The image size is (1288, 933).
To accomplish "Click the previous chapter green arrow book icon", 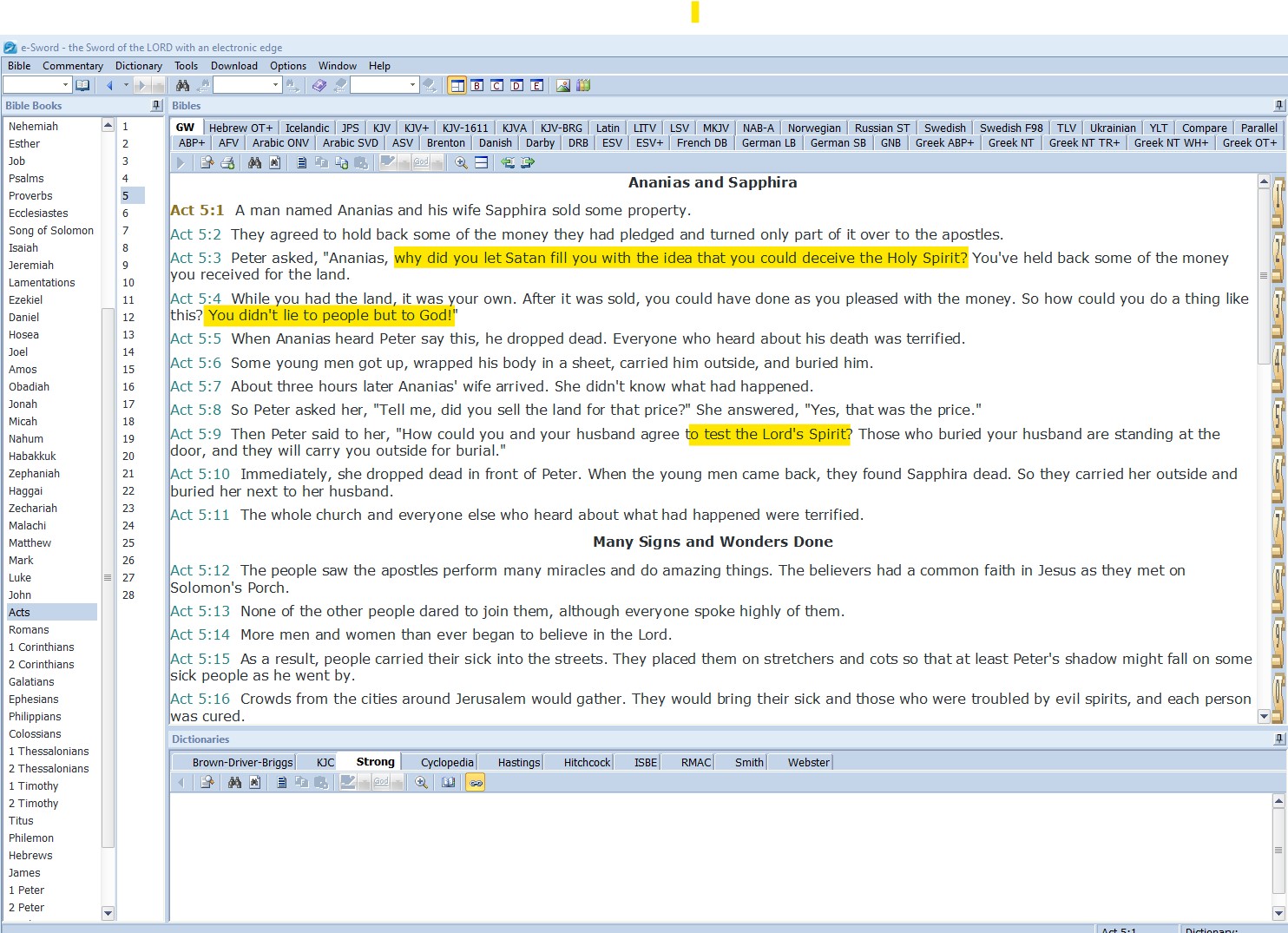I will tap(508, 162).
